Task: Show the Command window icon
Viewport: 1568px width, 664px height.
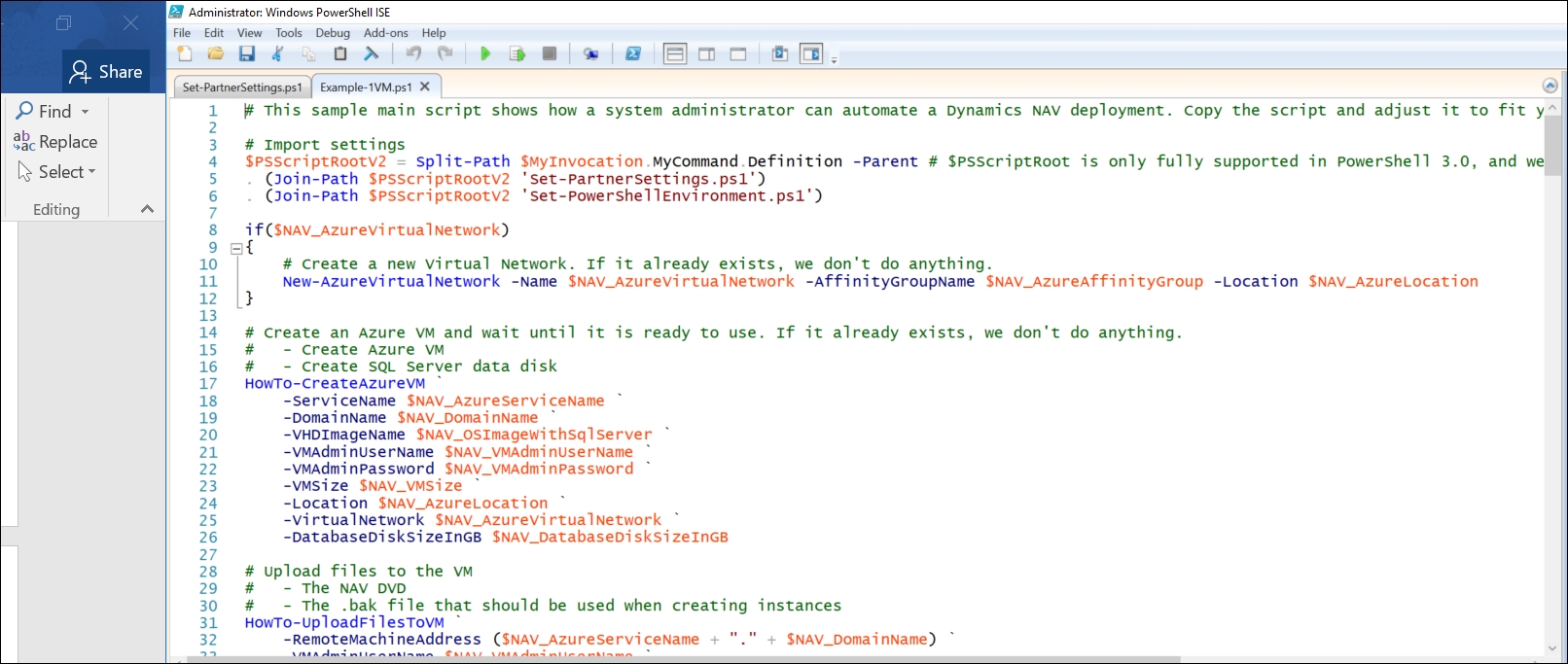Action: (x=780, y=53)
